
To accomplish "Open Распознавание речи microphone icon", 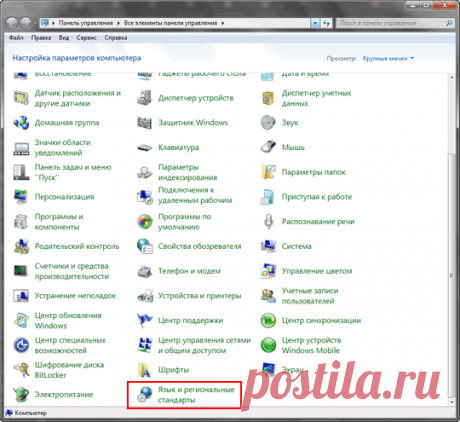I will coord(268,221).
